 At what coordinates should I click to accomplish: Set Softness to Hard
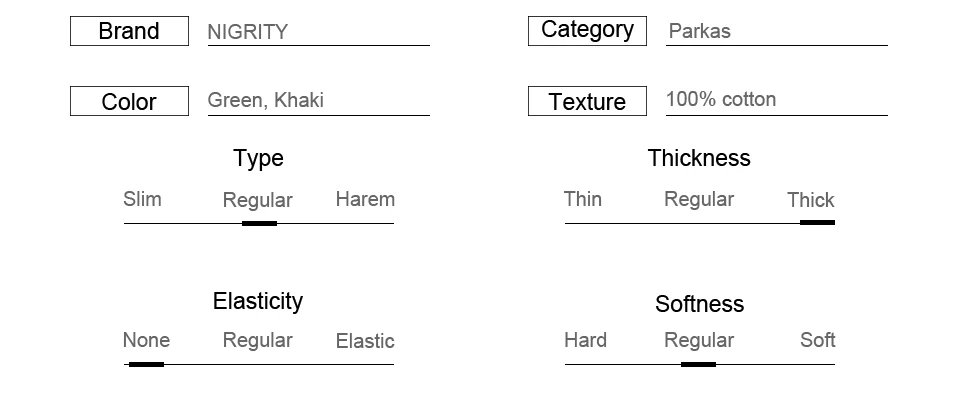click(x=585, y=340)
